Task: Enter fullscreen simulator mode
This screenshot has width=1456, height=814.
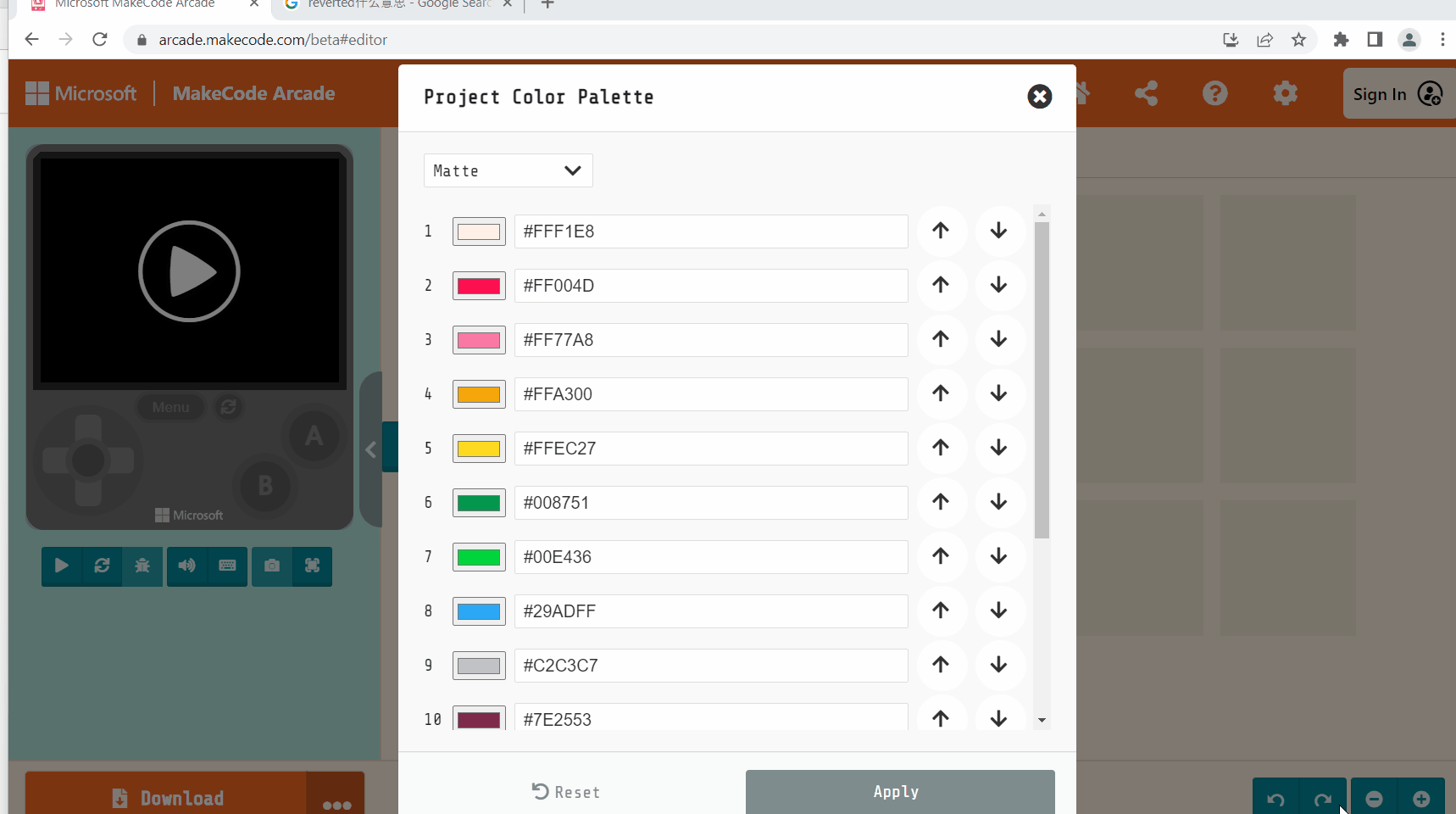Action: point(312,566)
